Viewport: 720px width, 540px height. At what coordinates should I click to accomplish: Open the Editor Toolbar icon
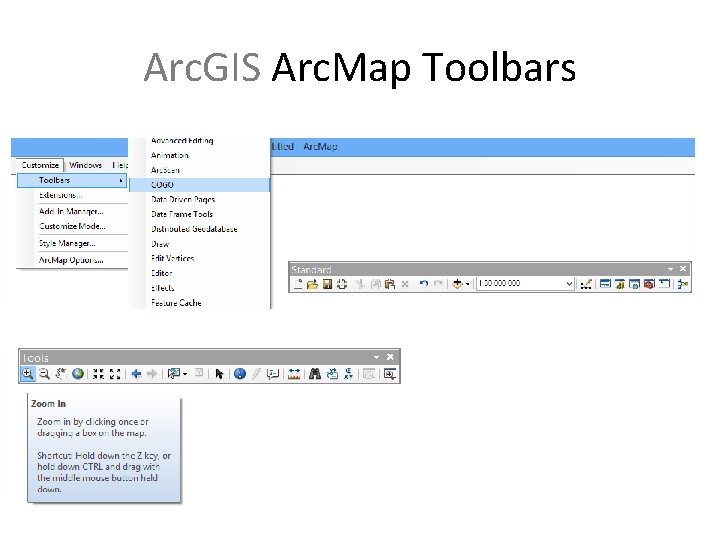[x=586, y=284]
